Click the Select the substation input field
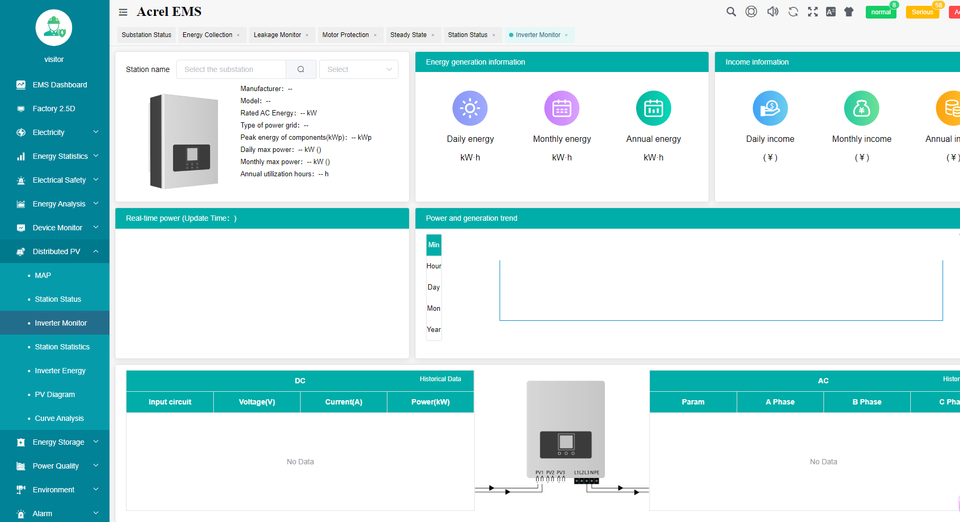Viewport: 960px width, 522px height. point(232,69)
